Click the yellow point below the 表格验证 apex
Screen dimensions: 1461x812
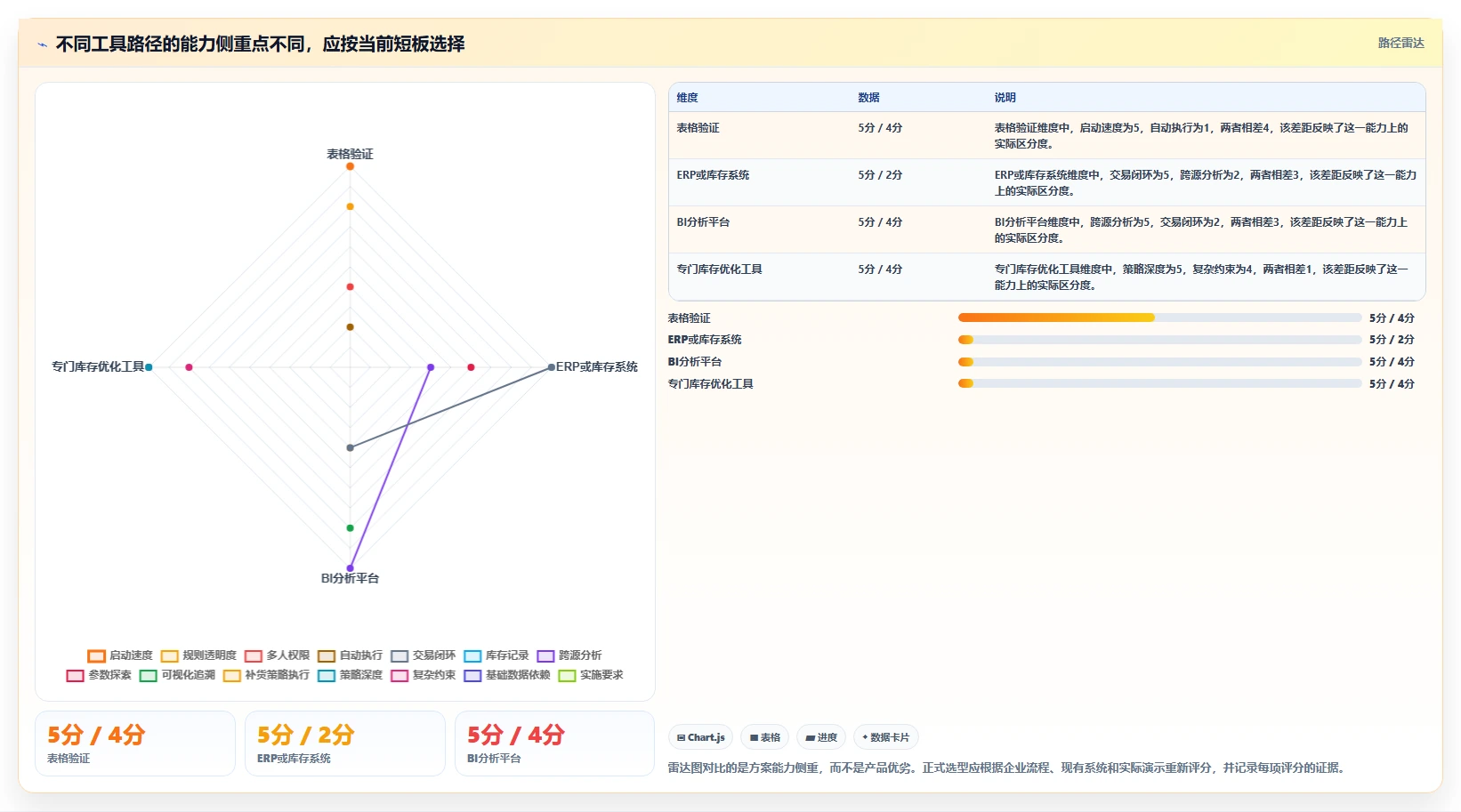(350, 206)
